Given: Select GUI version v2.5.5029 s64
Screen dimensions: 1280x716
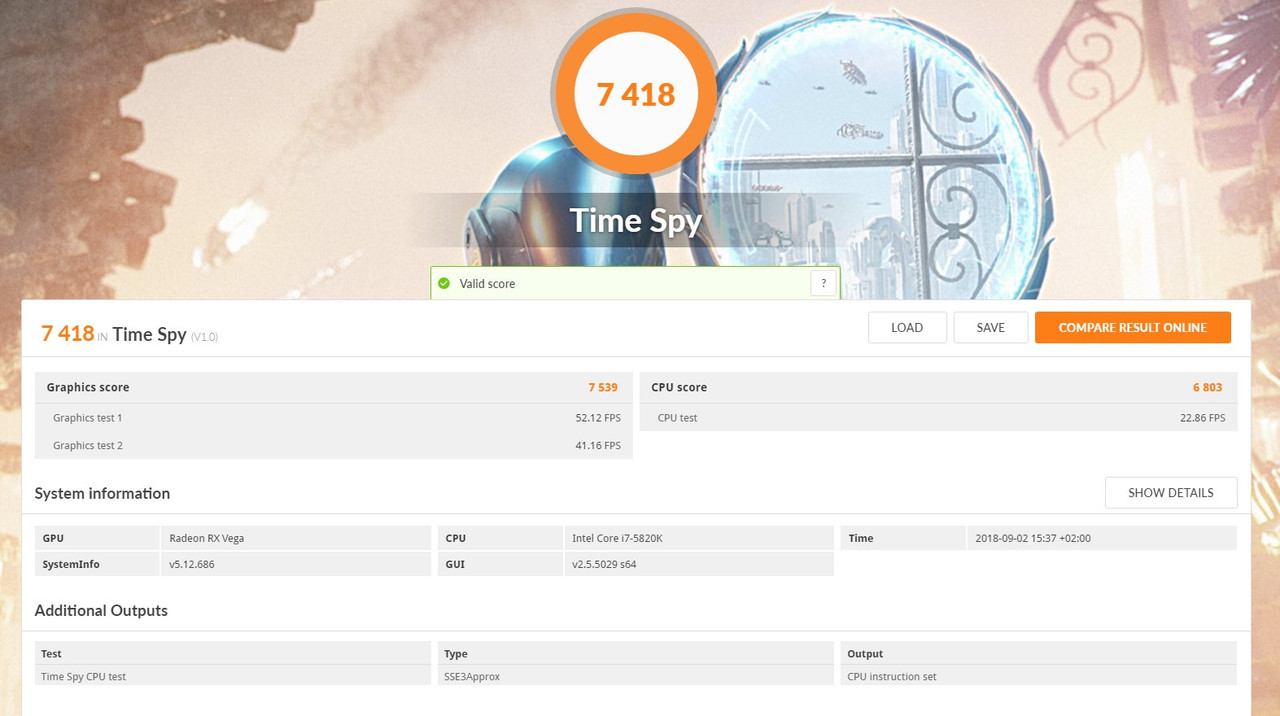Looking at the screenshot, I should point(604,564).
